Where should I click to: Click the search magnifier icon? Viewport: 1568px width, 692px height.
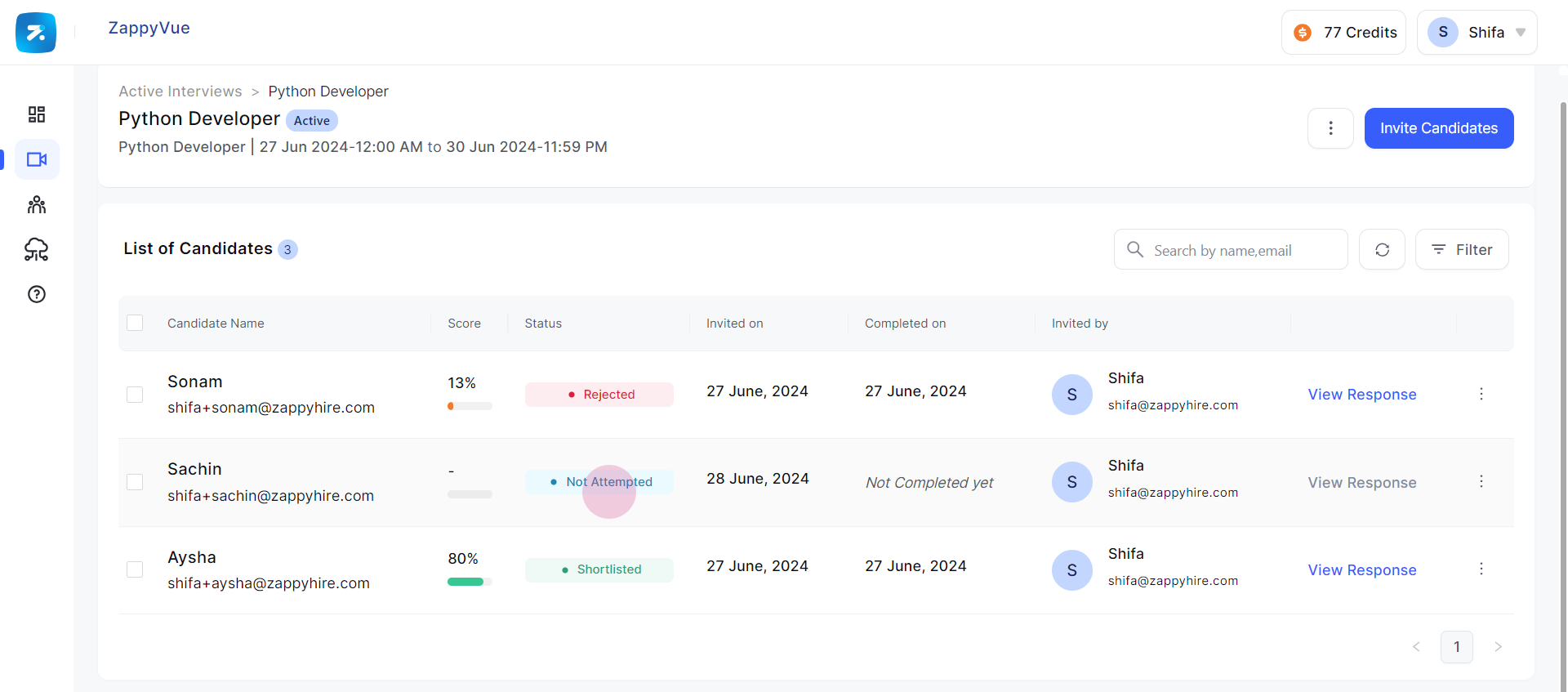click(x=1135, y=249)
